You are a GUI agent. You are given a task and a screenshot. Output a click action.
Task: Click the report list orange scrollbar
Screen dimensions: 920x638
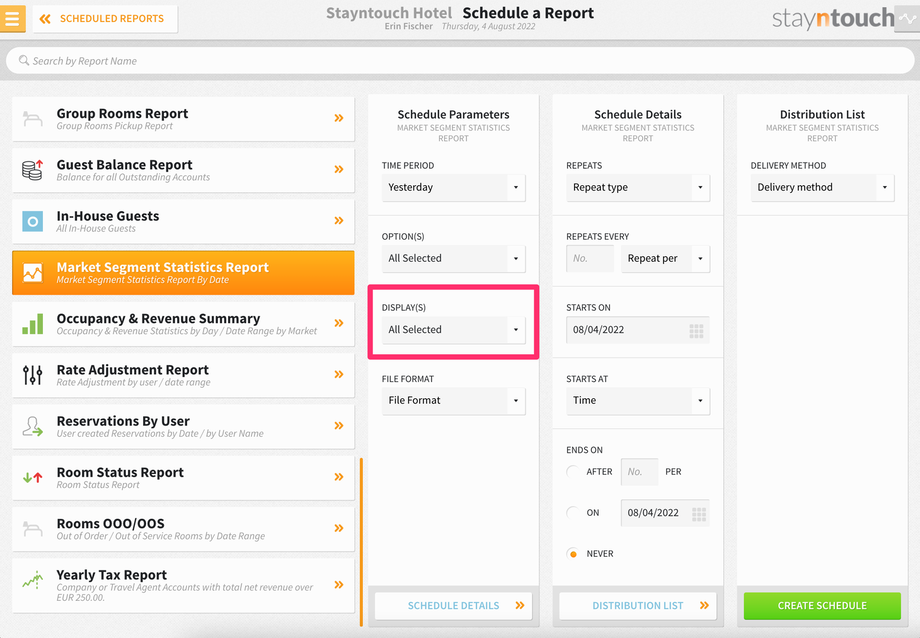[361, 542]
